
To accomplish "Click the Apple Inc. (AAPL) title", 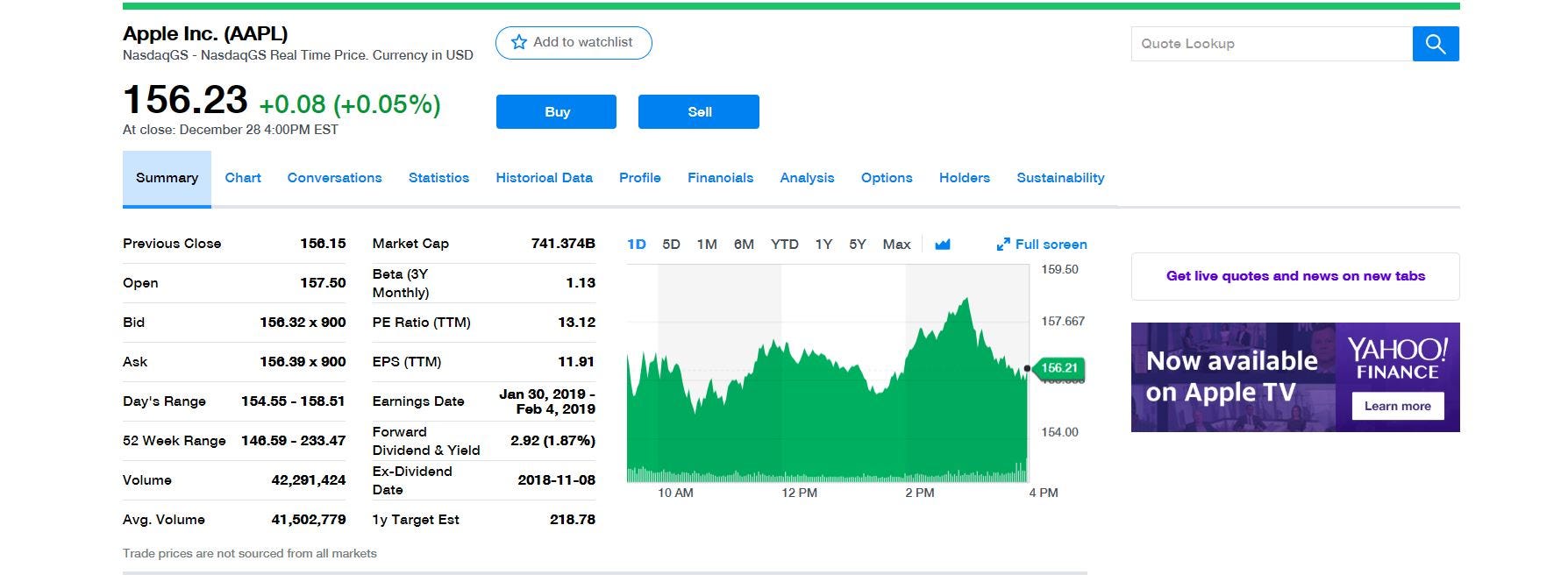I will pyautogui.click(x=205, y=34).
